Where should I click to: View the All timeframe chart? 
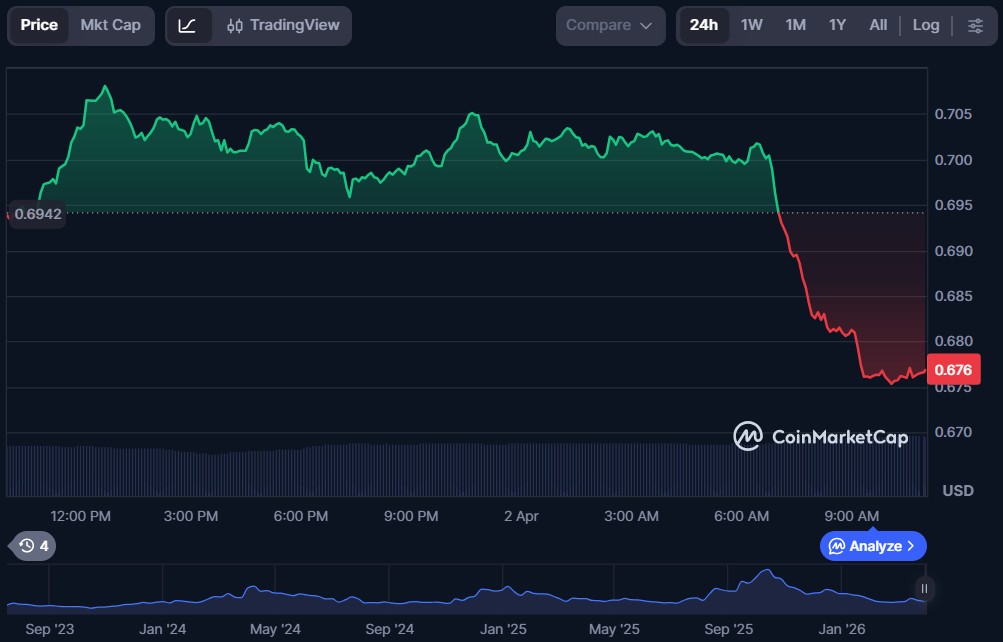point(877,25)
